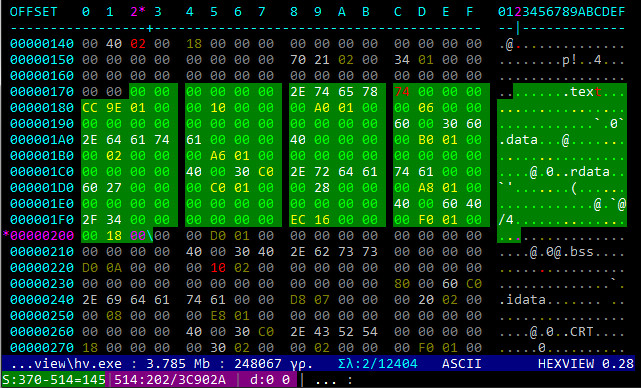This screenshot has width=641, height=388.
Task: Click the selection range S:370-514=145 field
Action: 54,380
